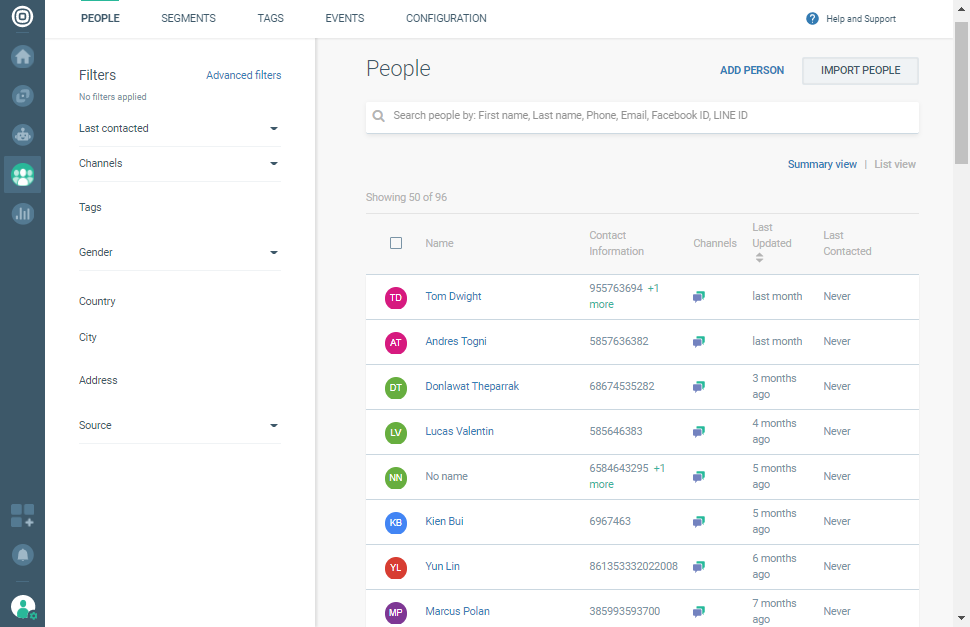970x627 pixels.
Task: Check the select-all checkbox in table header
Action: (x=396, y=243)
